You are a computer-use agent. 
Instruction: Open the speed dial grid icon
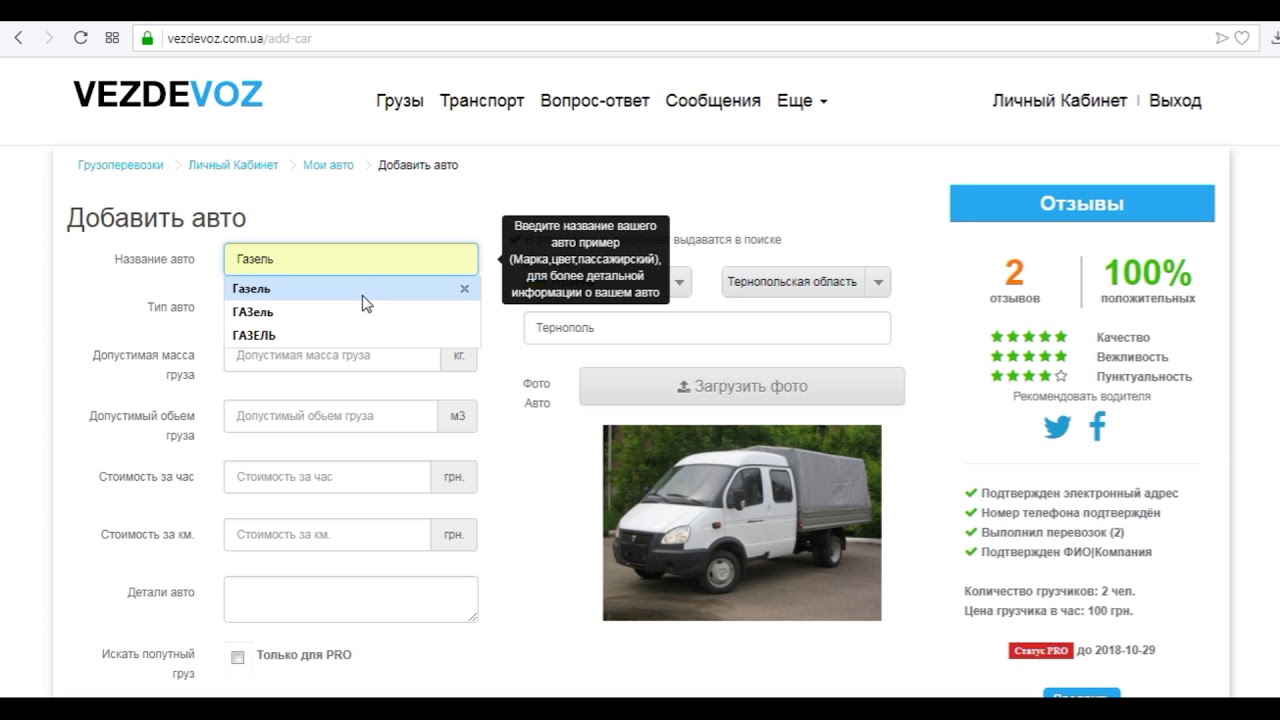(x=112, y=38)
